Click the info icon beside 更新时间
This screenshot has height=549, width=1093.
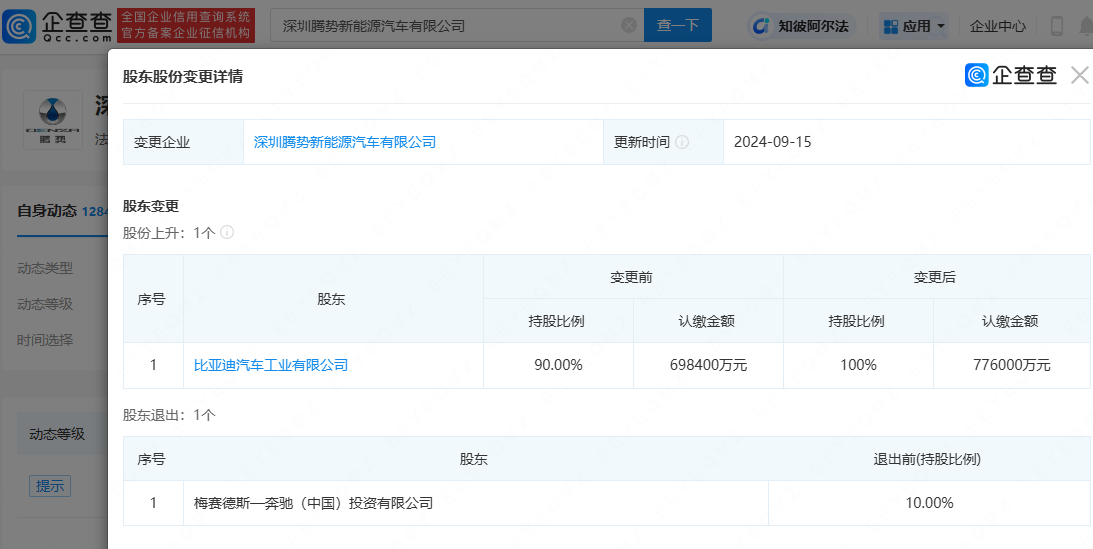click(x=682, y=142)
